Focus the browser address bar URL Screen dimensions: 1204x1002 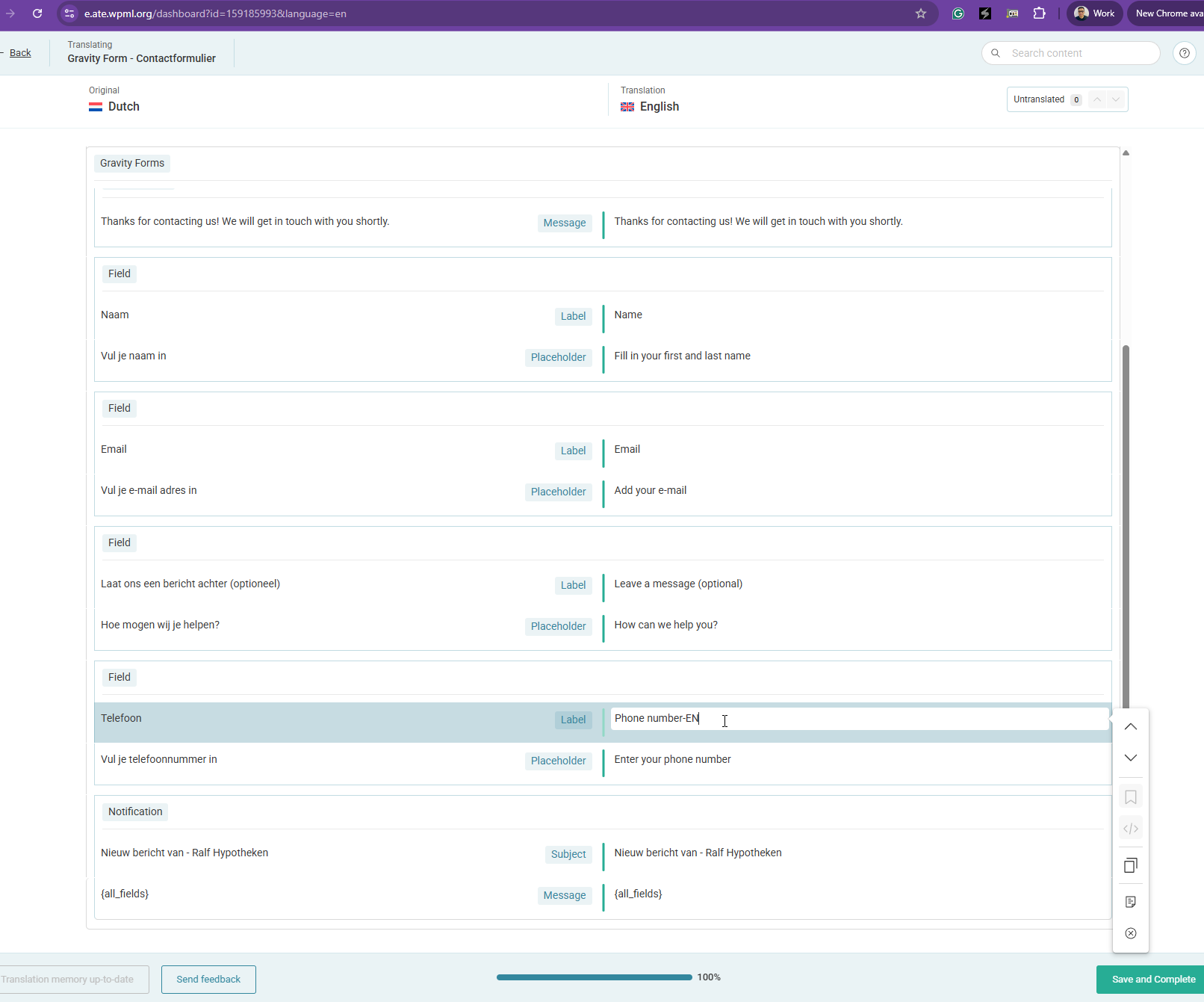(x=215, y=13)
